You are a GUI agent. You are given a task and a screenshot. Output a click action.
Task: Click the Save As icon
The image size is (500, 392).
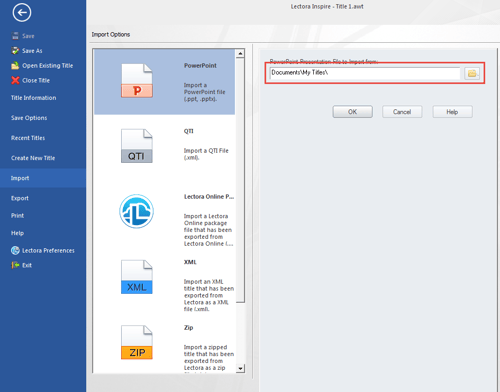(x=15, y=51)
